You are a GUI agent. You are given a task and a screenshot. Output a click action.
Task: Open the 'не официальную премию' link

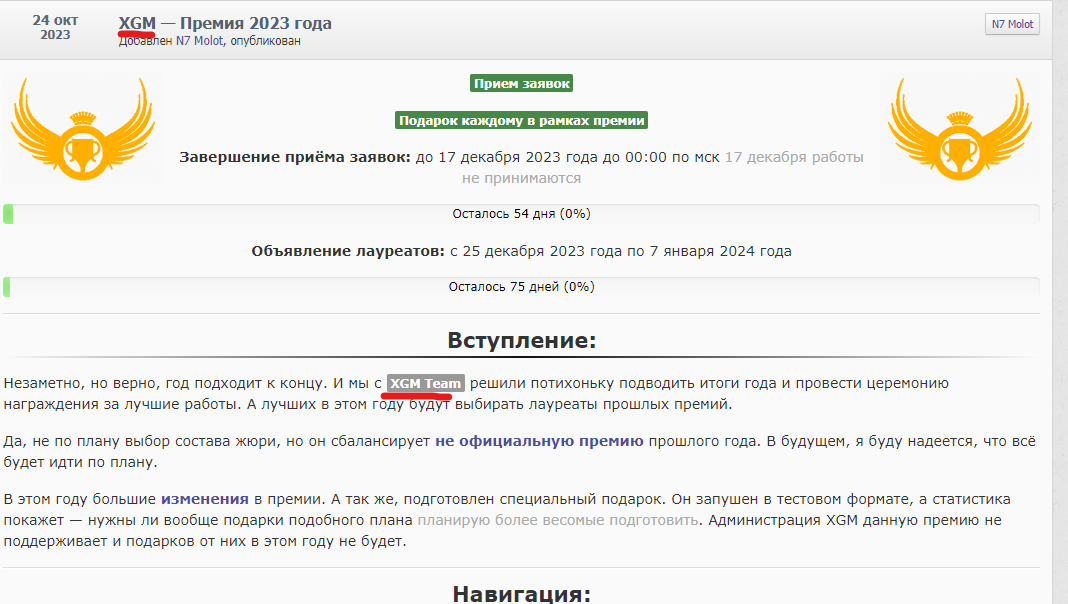(539, 441)
